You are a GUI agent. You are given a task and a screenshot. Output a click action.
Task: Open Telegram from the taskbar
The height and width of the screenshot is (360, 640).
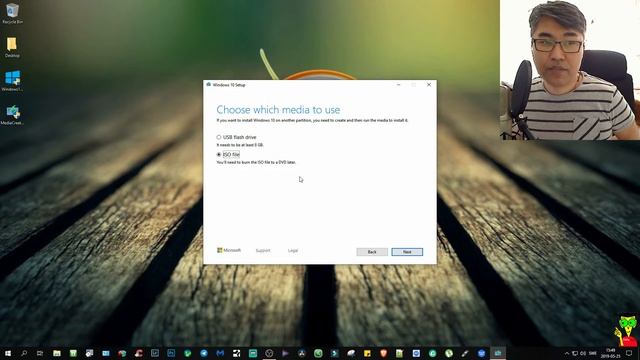click(x=204, y=353)
